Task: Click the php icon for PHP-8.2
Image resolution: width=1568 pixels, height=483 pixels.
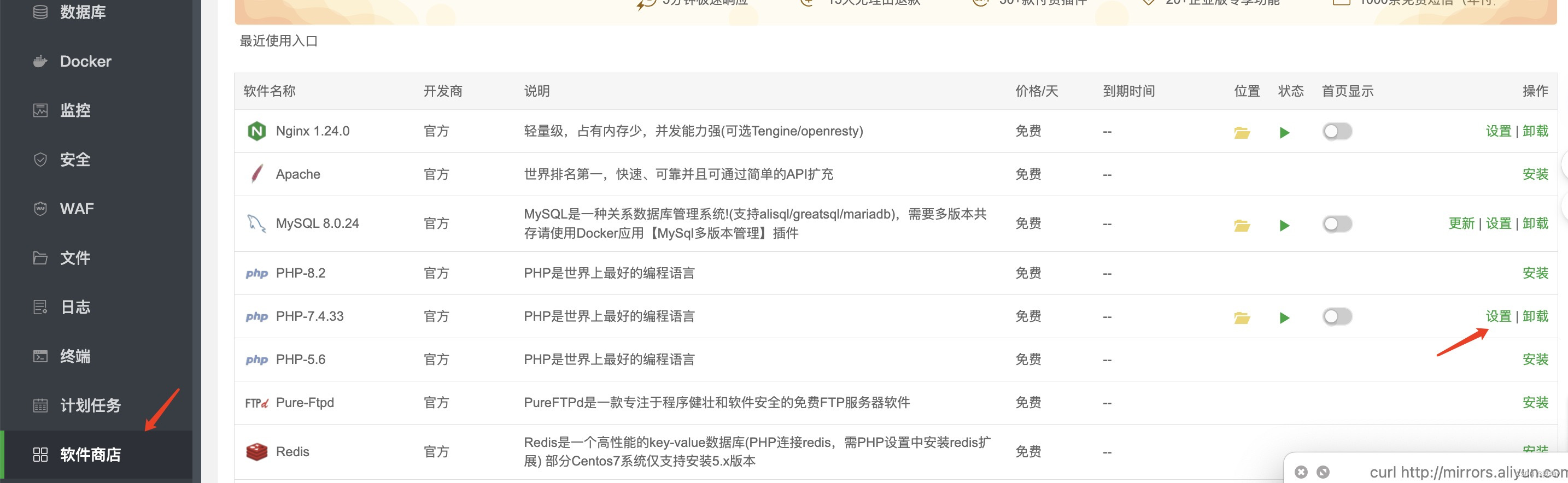Action: [257, 274]
